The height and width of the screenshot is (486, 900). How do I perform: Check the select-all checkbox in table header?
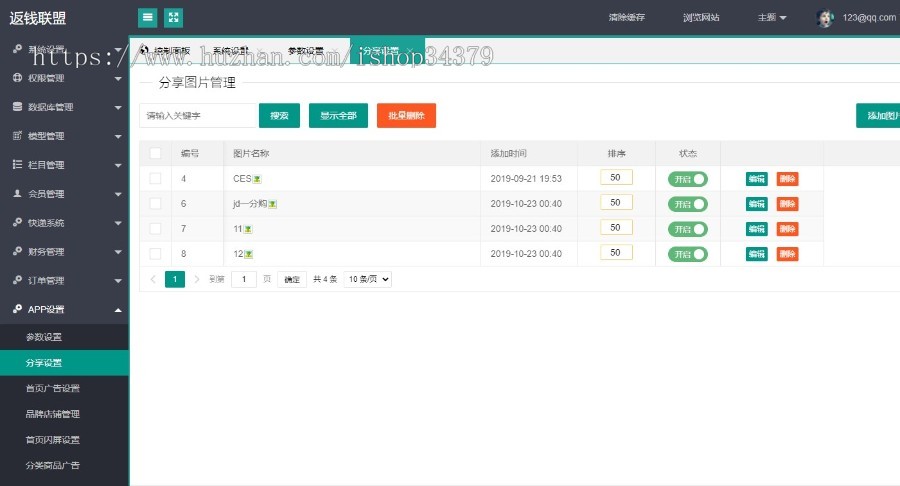tap(155, 154)
